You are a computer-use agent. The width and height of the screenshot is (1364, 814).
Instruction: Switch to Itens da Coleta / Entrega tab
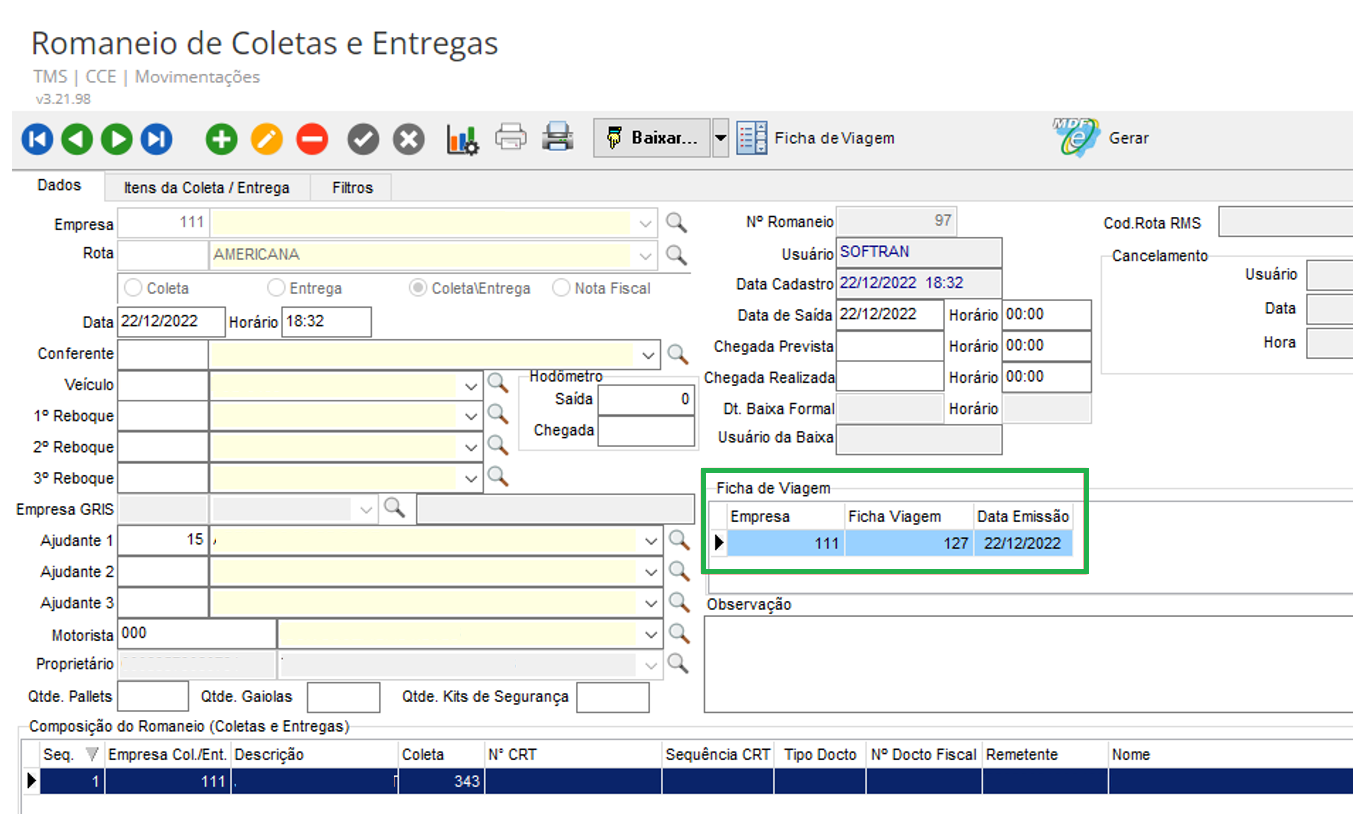[x=206, y=187]
